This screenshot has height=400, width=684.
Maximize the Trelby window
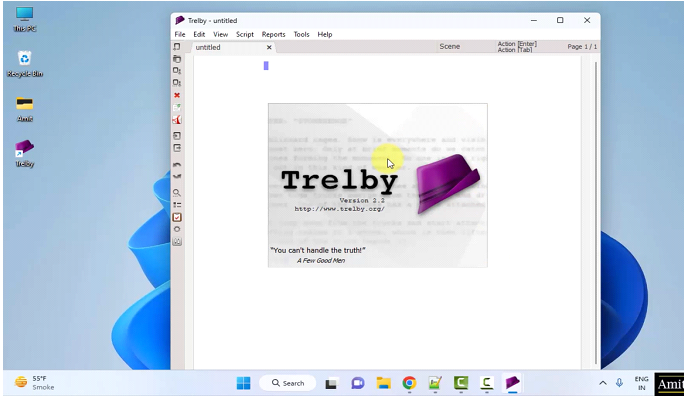click(x=560, y=21)
